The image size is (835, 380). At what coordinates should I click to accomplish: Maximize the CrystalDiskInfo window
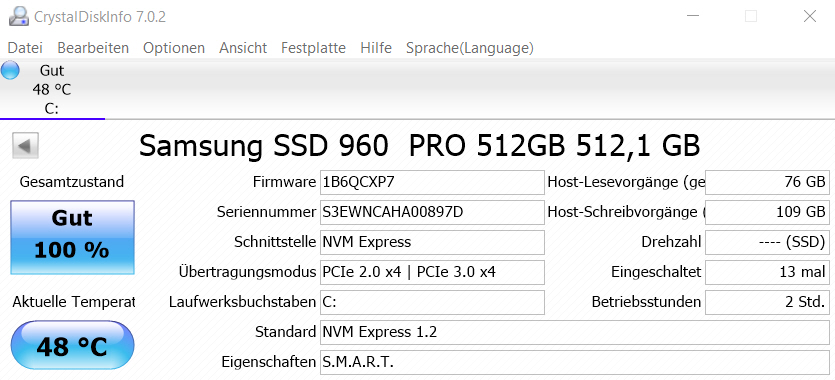(751, 16)
